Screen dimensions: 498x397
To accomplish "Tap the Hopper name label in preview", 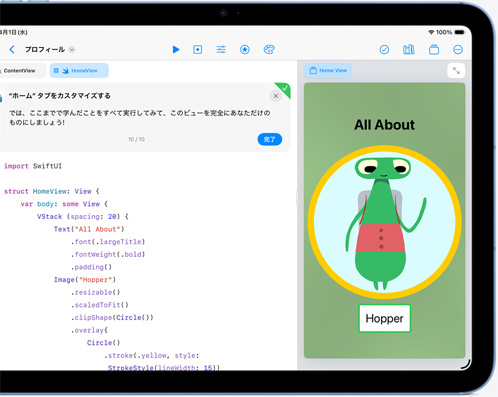I will click(x=385, y=318).
